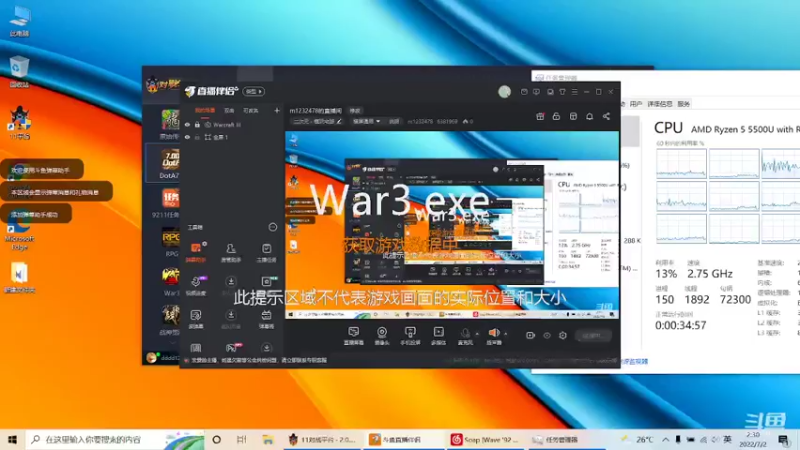The image size is (800, 450).
Task: Hide the Warcraft III source layer
Action: [x=187, y=124]
